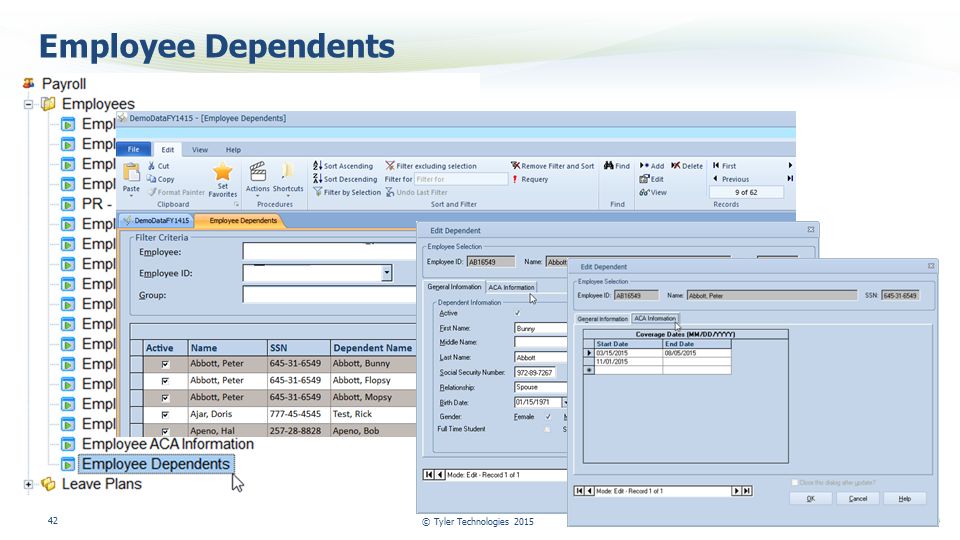This screenshot has width=960, height=540.
Task: Click the Group filter text field
Action: (329, 294)
